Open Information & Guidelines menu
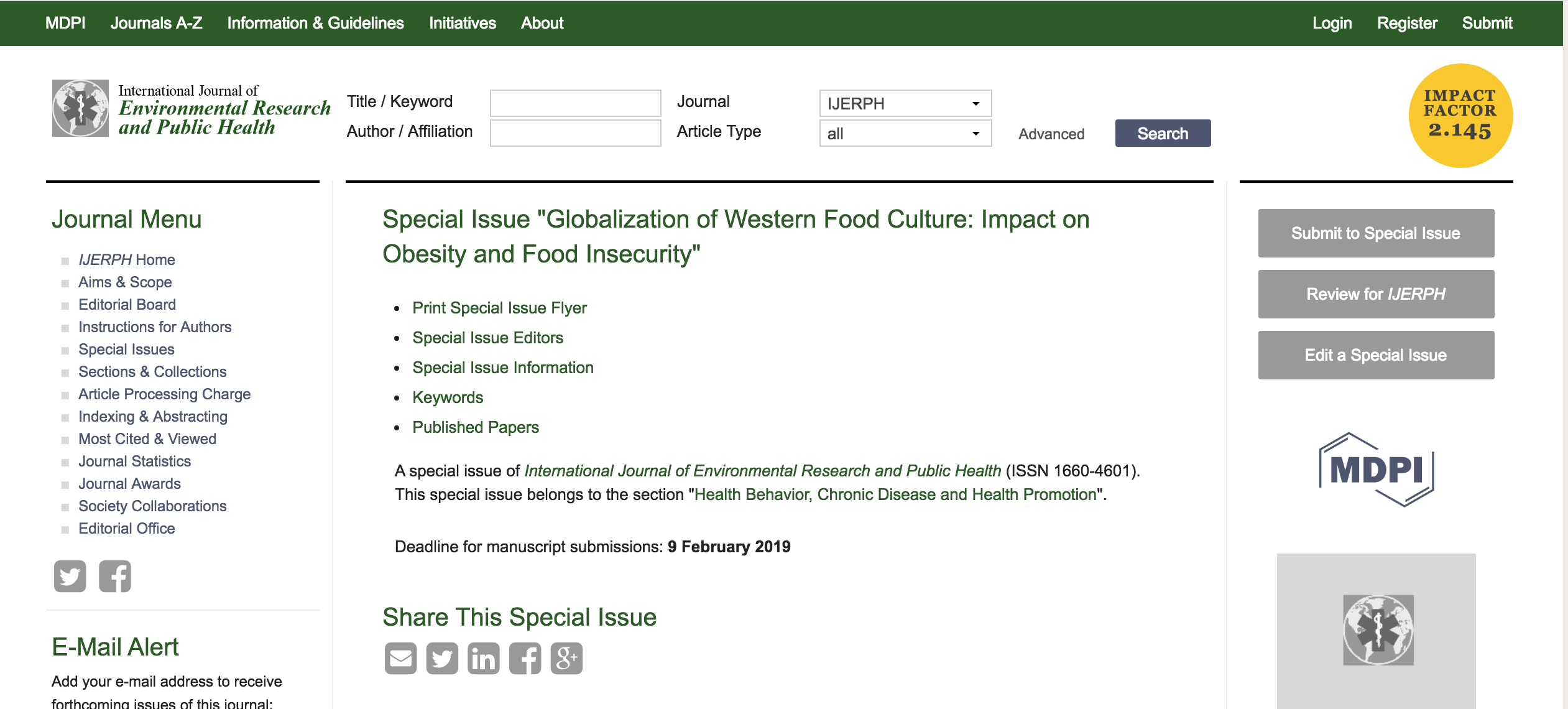This screenshot has height=709, width=1568. [x=315, y=23]
